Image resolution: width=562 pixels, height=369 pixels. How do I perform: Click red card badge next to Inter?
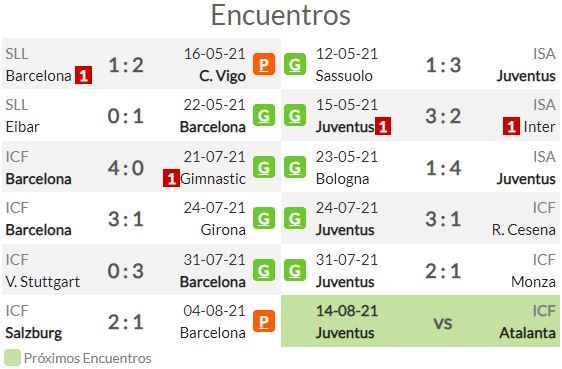pos(511,126)
